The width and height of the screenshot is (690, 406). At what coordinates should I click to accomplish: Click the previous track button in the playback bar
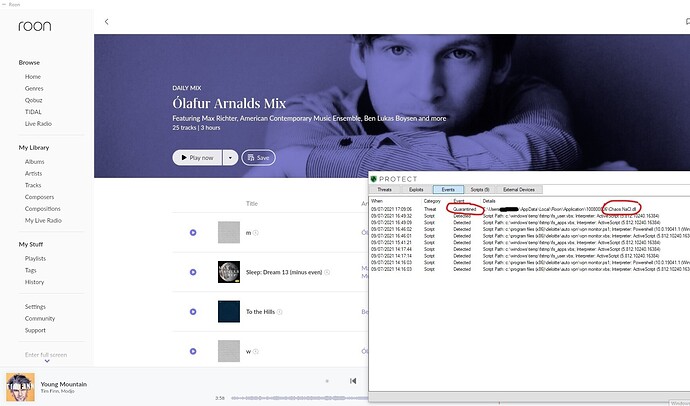coord(353,381)
